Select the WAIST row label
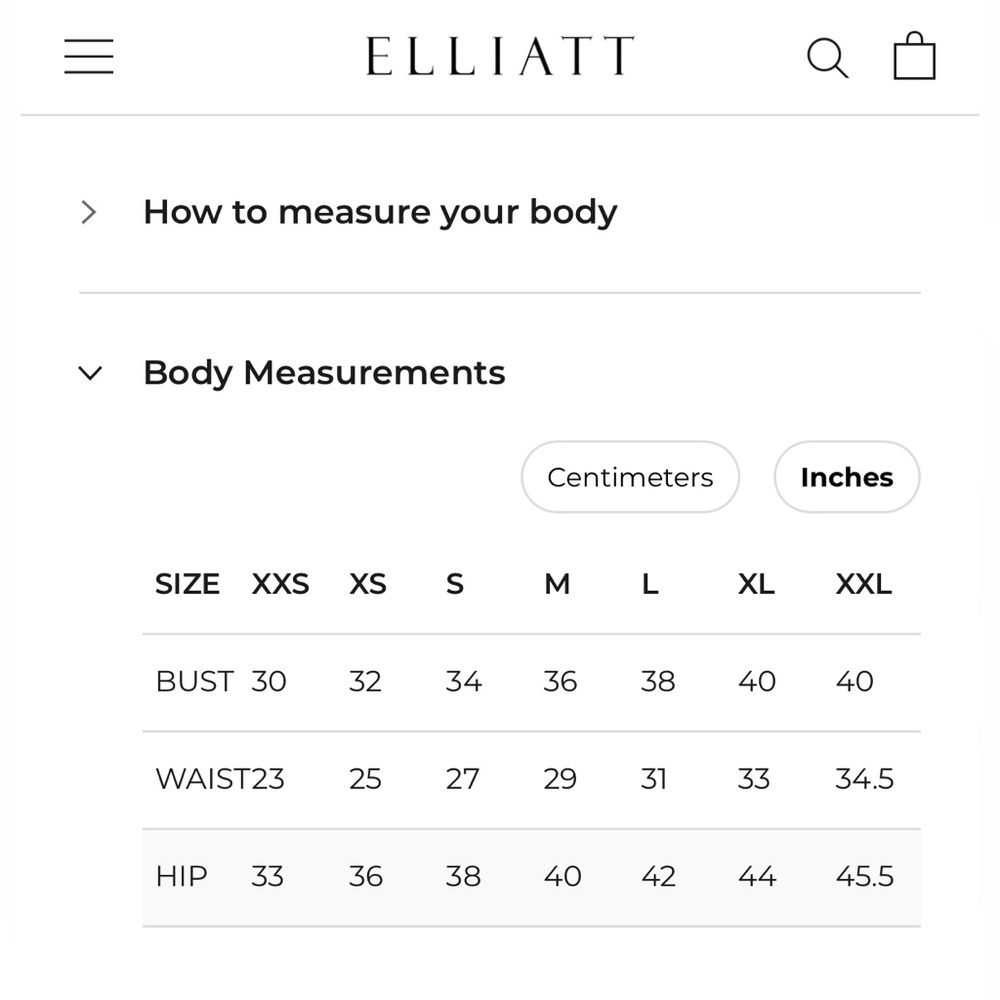The height and width of the screenshot is (1000, 1000). click(203, 779)
